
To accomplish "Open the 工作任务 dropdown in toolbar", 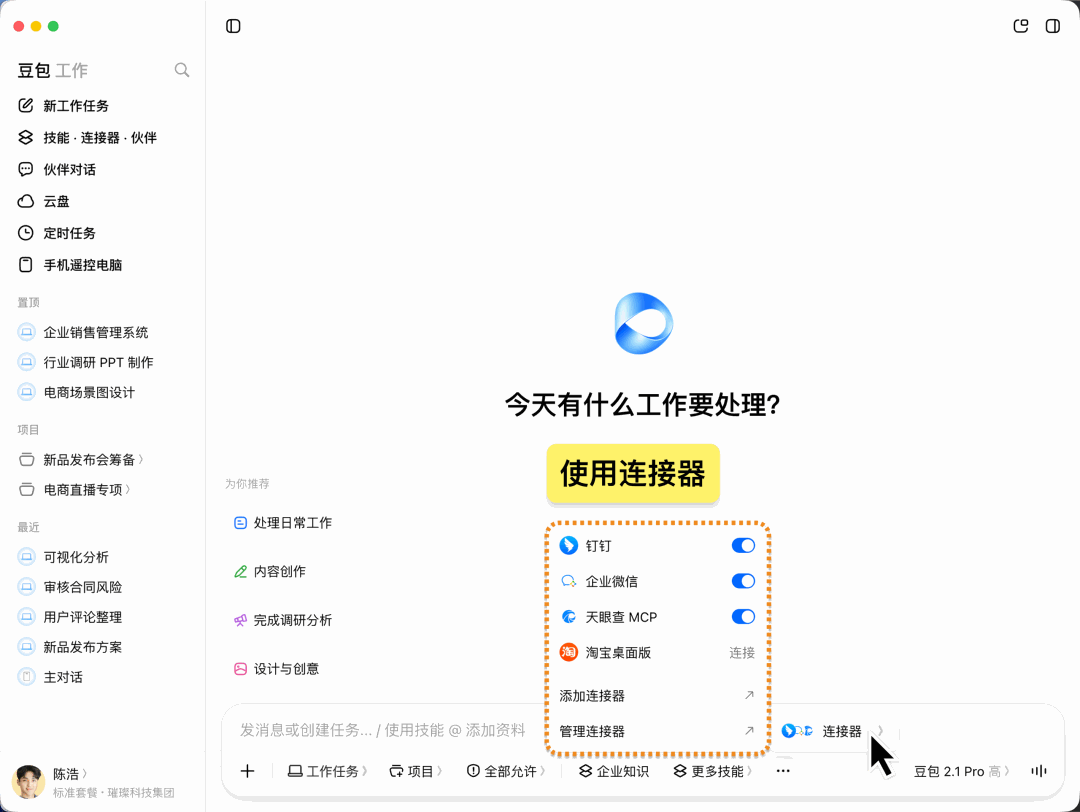I will (x=327, y=771).
